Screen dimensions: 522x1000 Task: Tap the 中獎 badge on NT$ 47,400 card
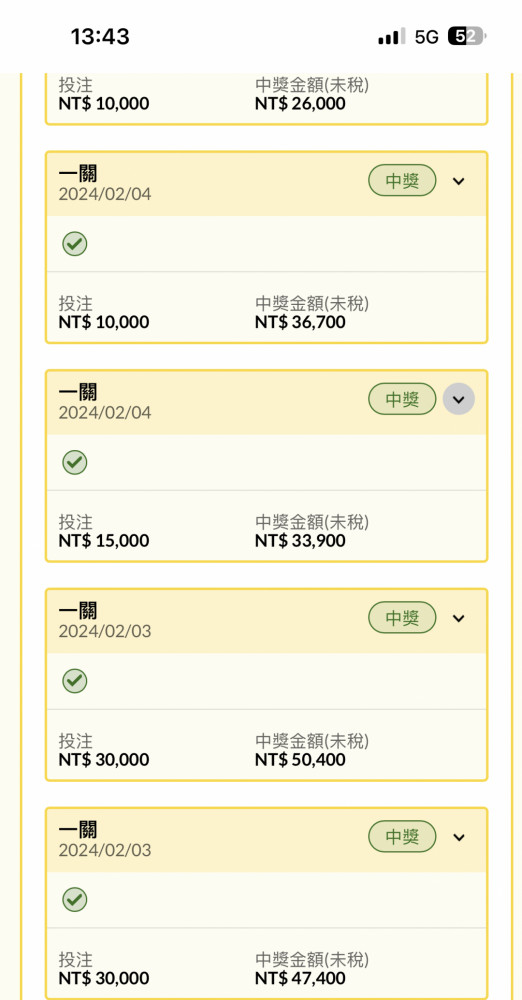(402, 837)
